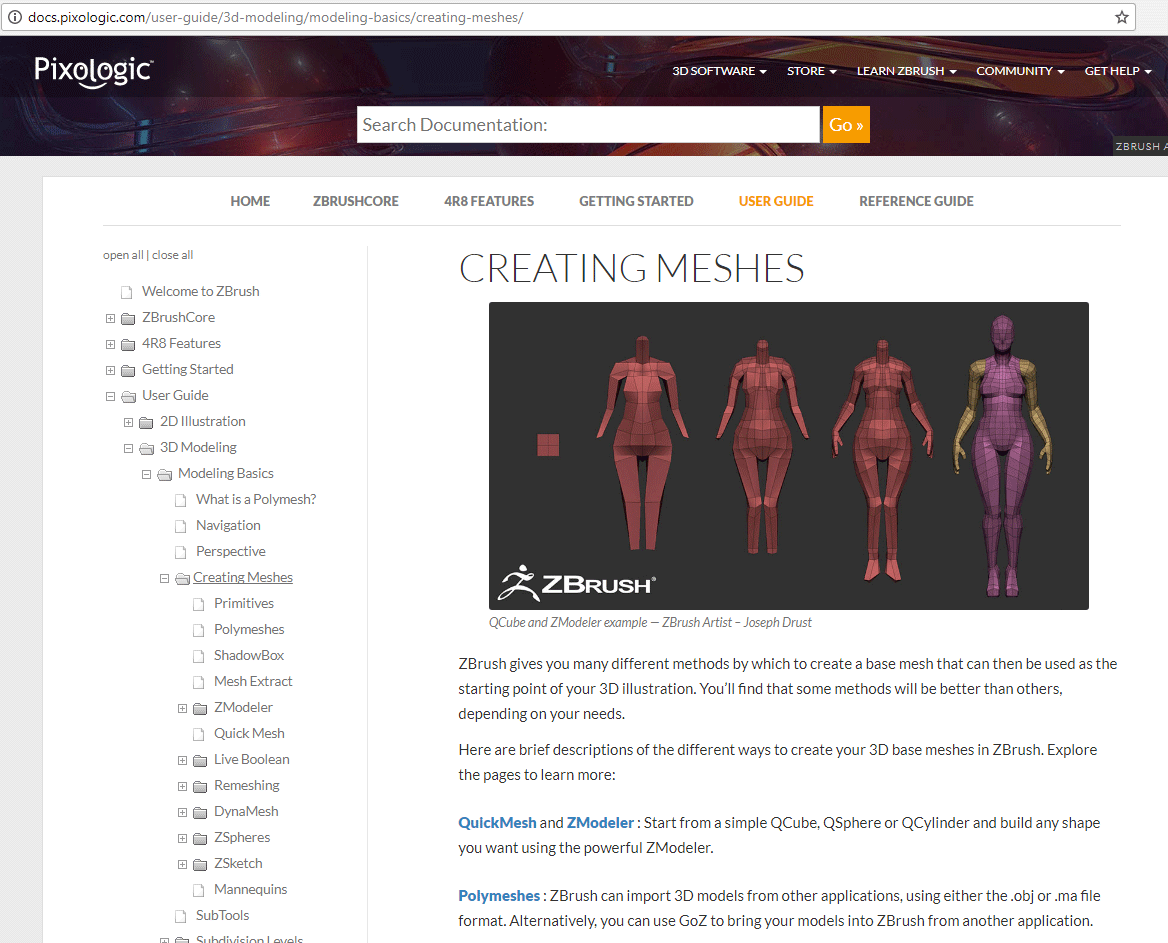Select the User Guide tab
The image size is (1168, 943).
(x=775, y=201)
